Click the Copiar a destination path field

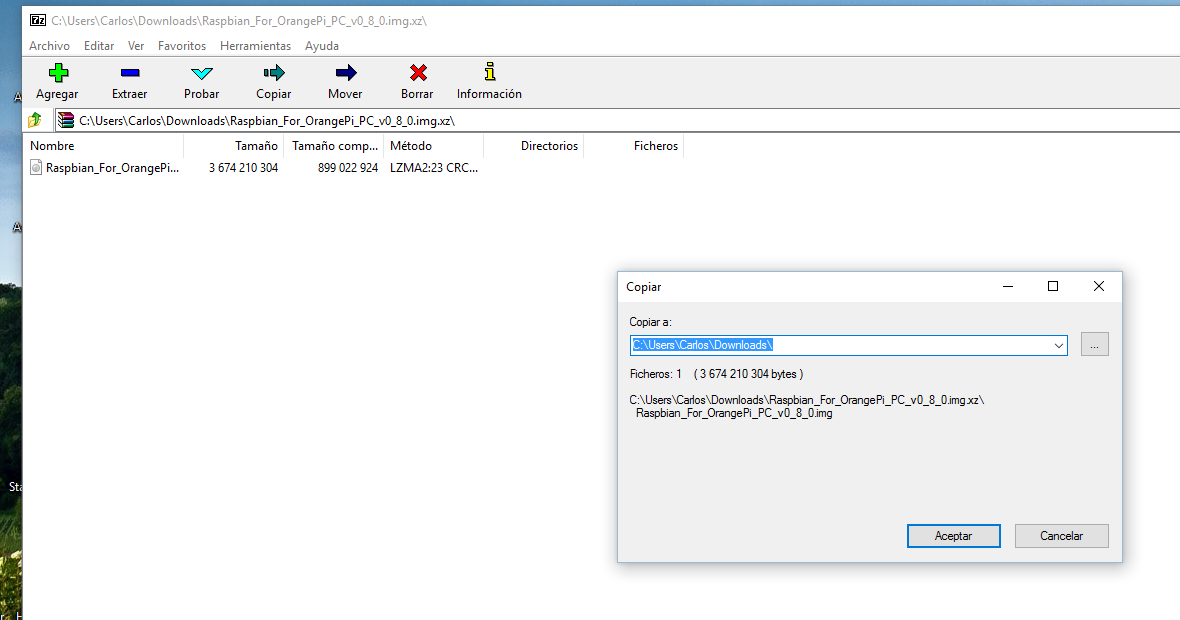840,345
